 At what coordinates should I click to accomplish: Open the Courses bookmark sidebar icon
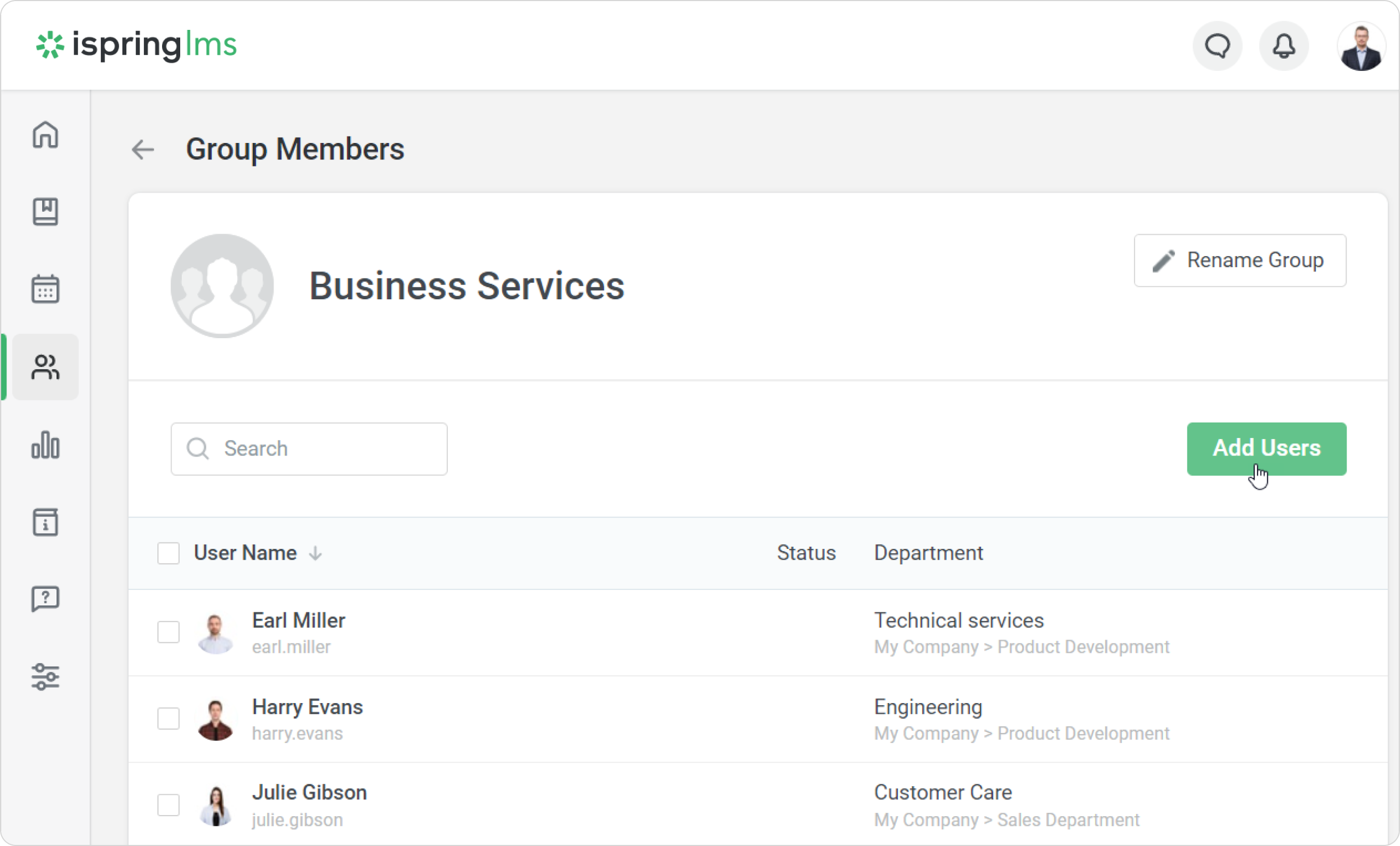pyautogui.click(x=45, y=211)
